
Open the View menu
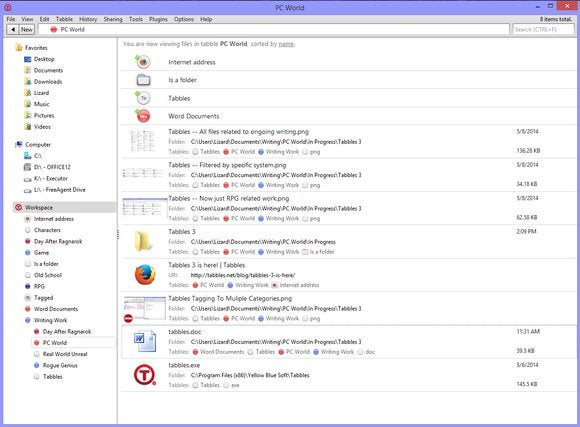point(27,19)
